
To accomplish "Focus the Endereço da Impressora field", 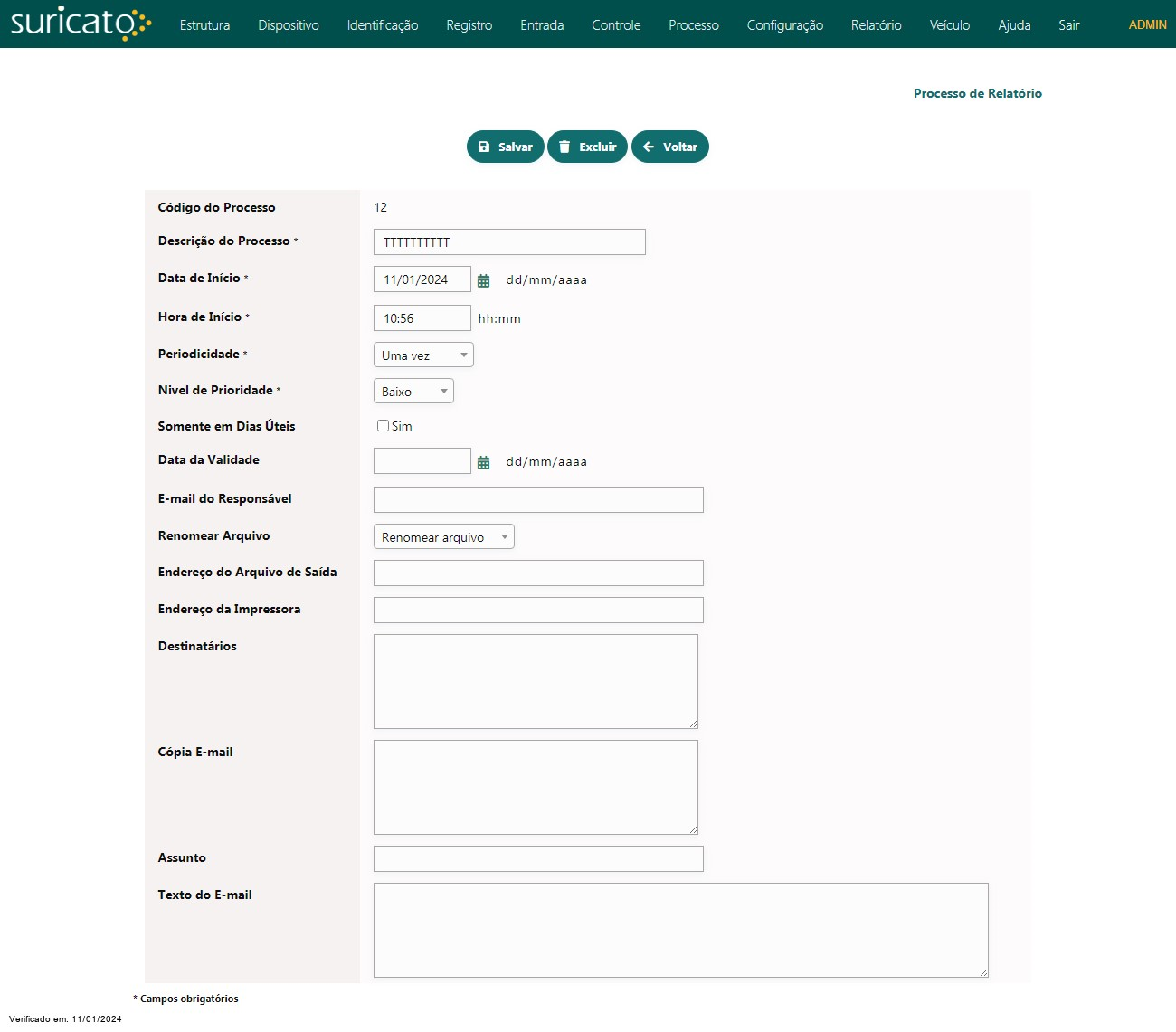I will point(538,611).
